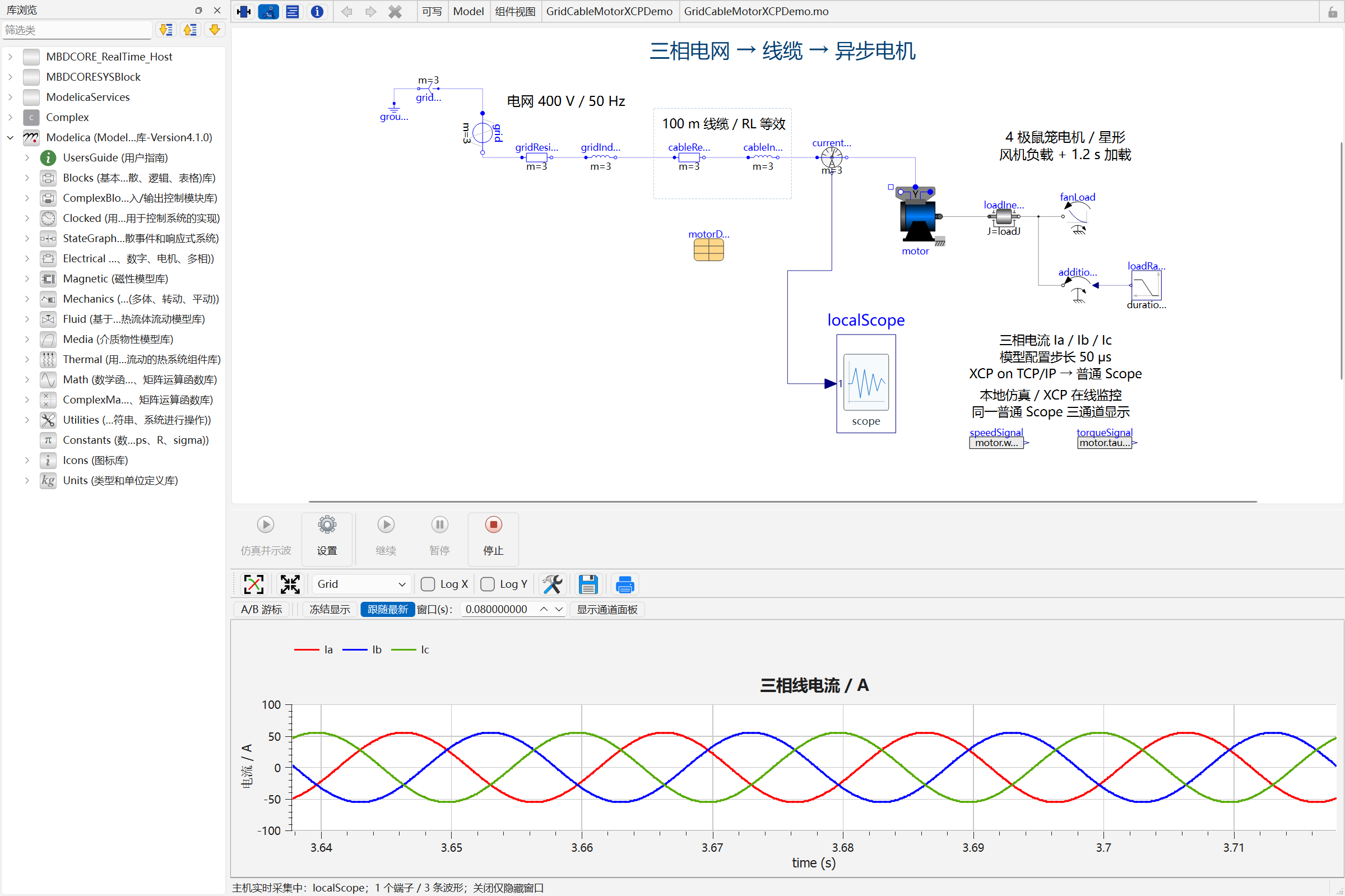The height and width of the screenshot is (896, 1345).
Task: Click the back navigation arrow
Action: click(x=347, y=11)
